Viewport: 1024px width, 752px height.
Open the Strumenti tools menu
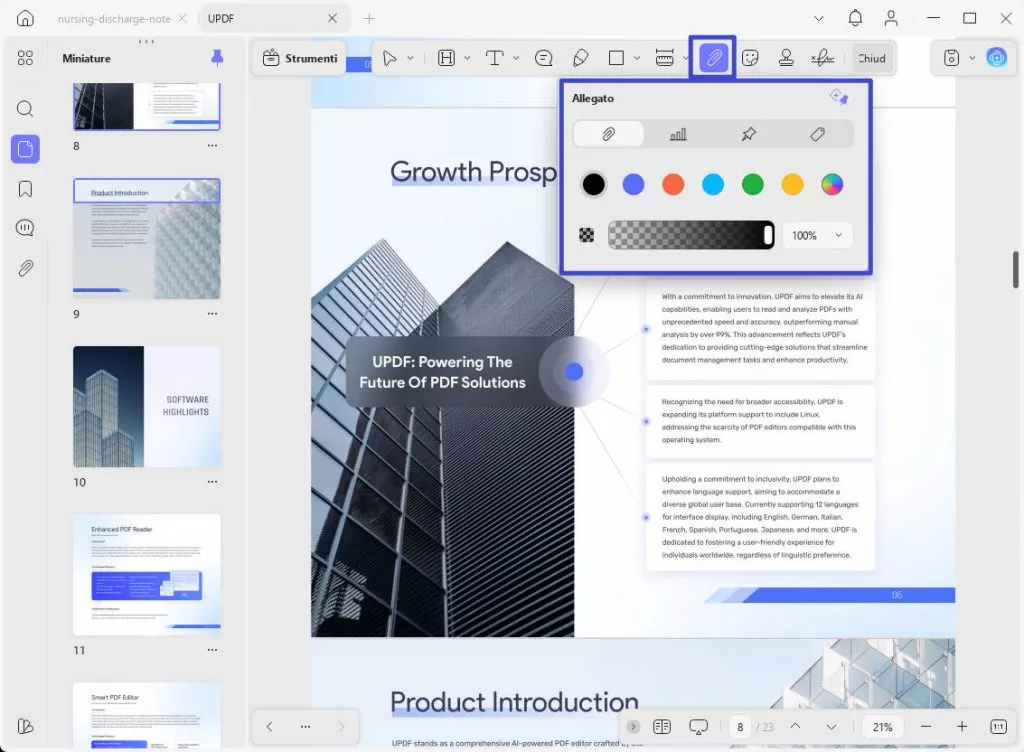point(300,58)
